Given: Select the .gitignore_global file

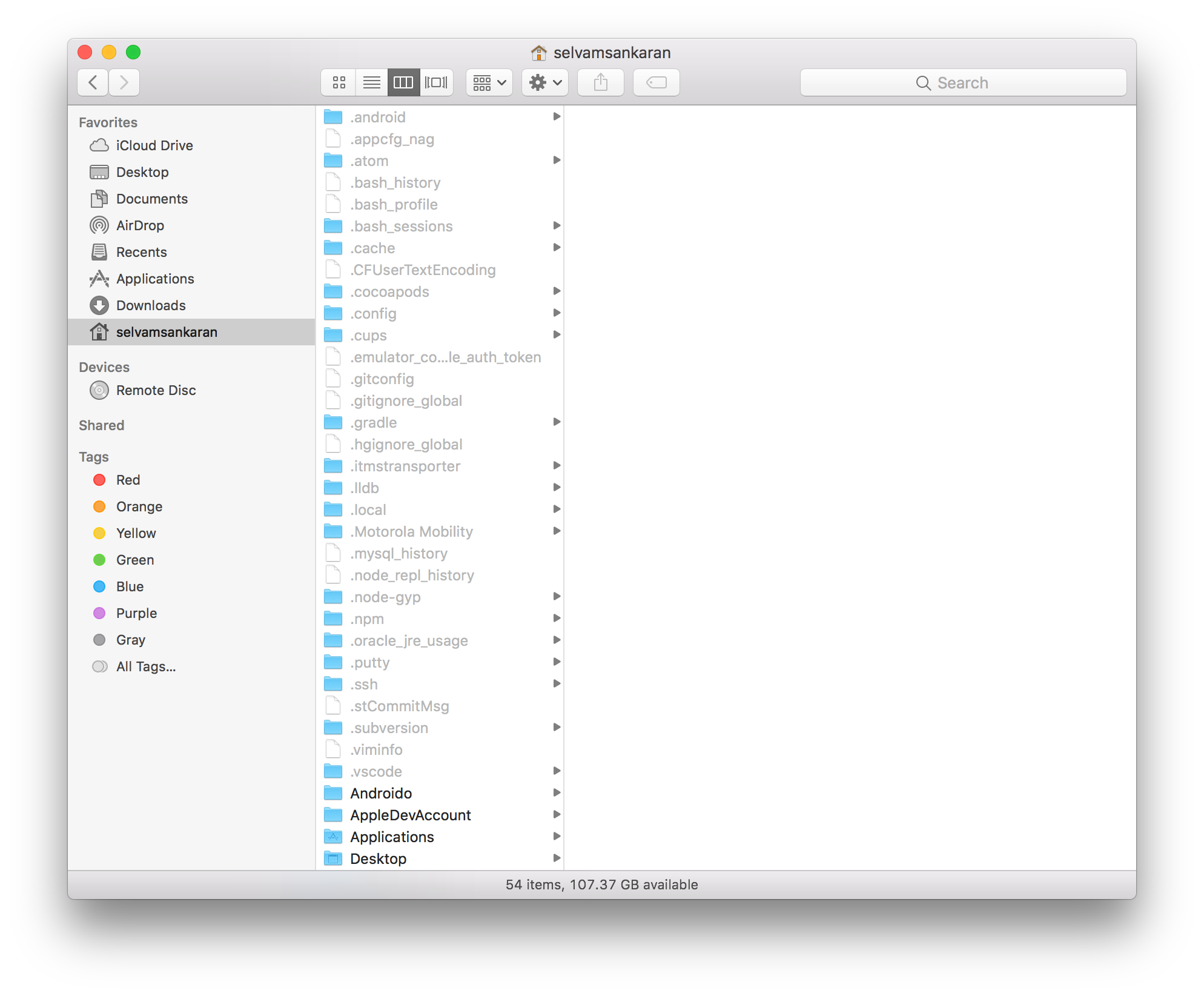Looking at the screenshot, I should 440,401.
